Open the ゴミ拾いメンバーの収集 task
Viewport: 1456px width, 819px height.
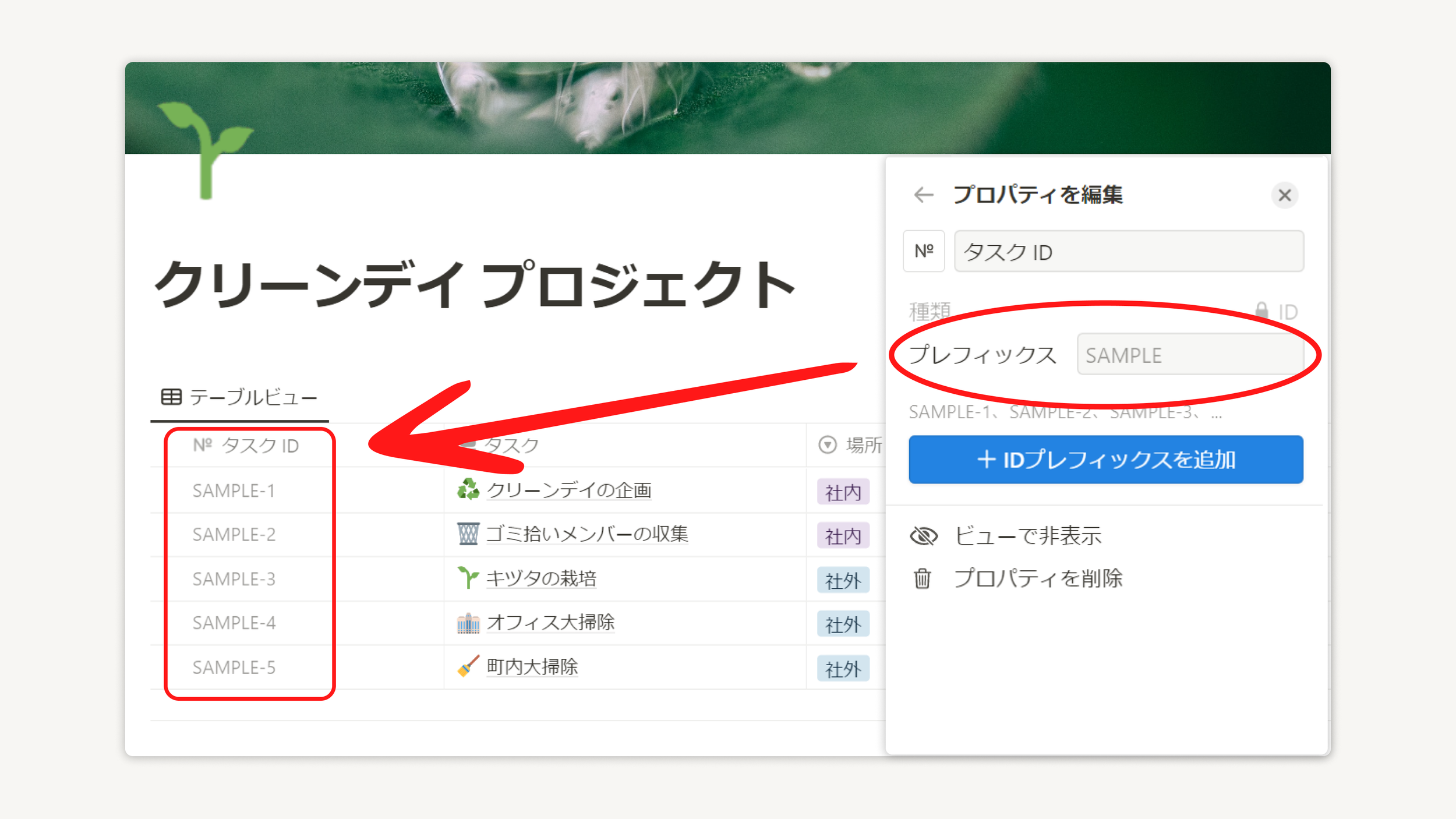pyautogui.click(x=586, y=534)
